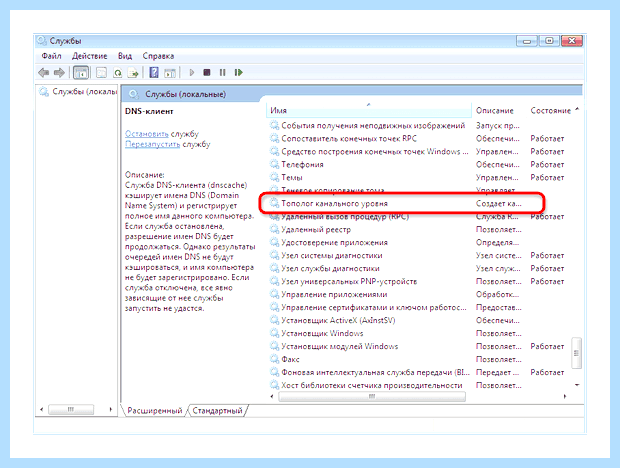Click the Export list toolbar icon
Screen dimensions: 620x468
click(133, 72)
